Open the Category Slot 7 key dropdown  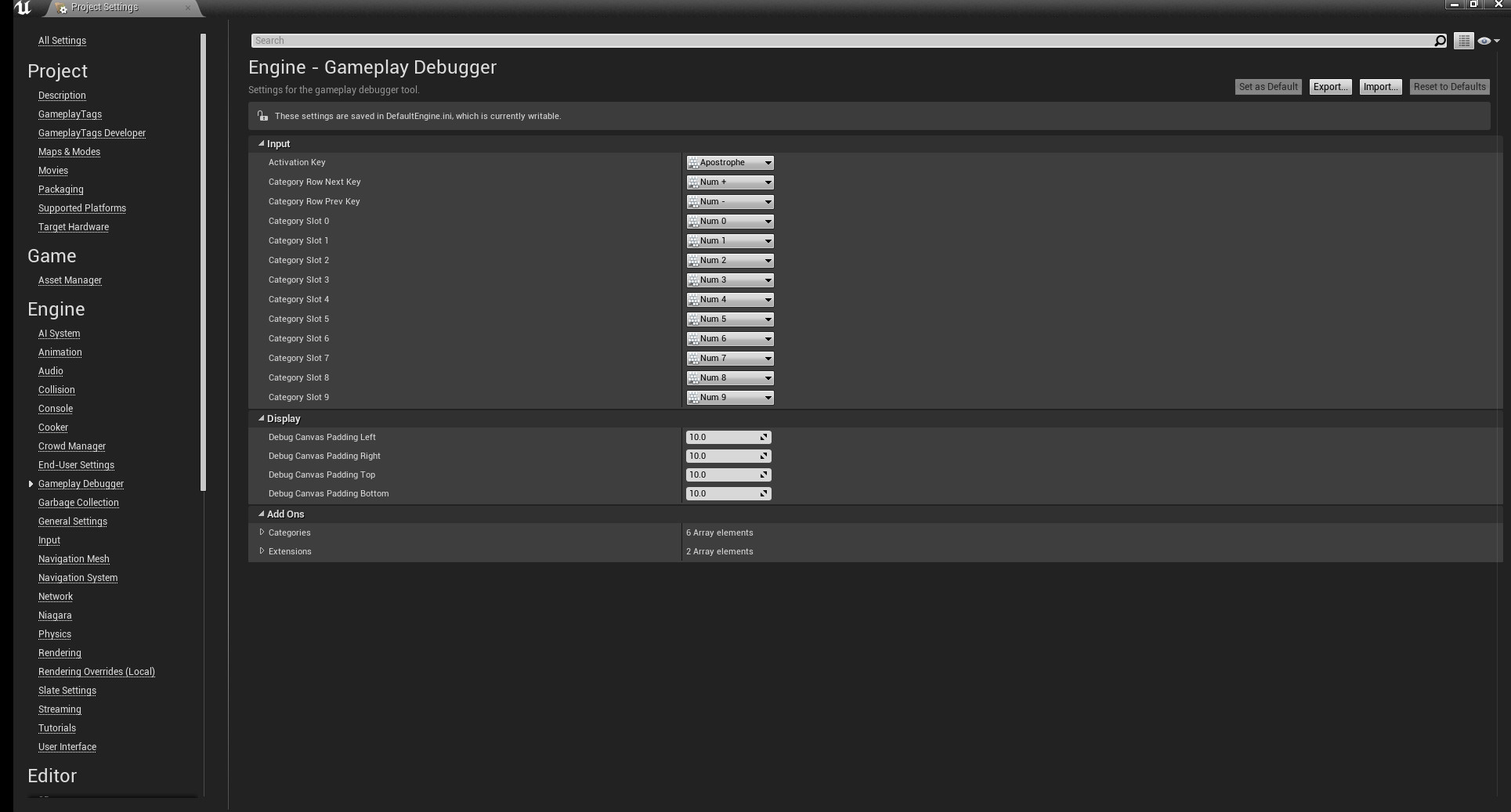coord(730,359)
